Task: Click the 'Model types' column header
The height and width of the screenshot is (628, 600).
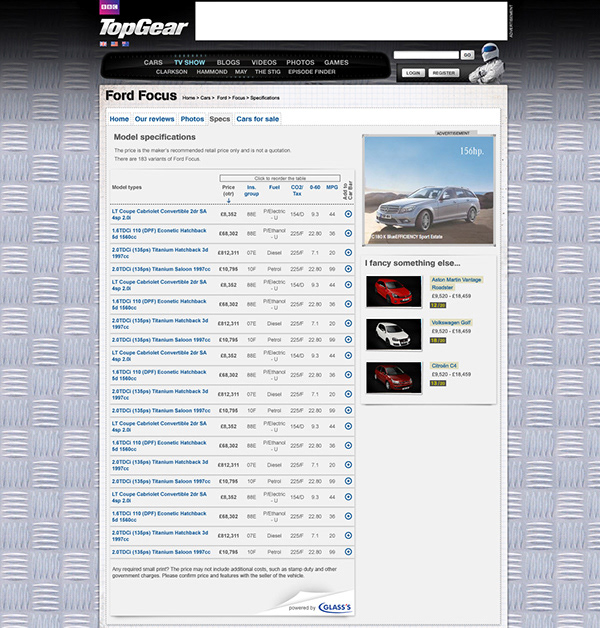Action: coord(127,187)
